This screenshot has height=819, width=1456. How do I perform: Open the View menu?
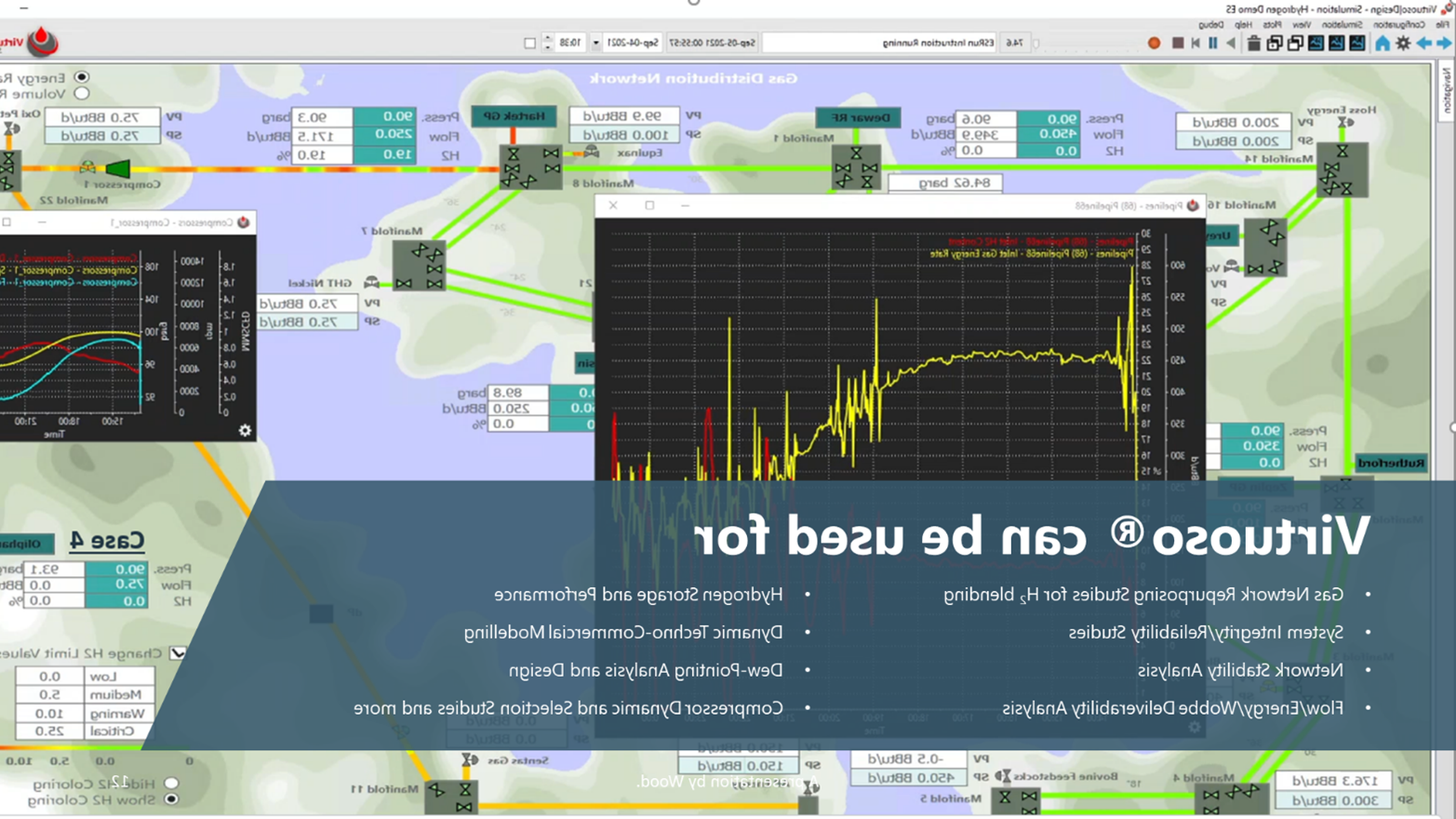[1302, 25]
